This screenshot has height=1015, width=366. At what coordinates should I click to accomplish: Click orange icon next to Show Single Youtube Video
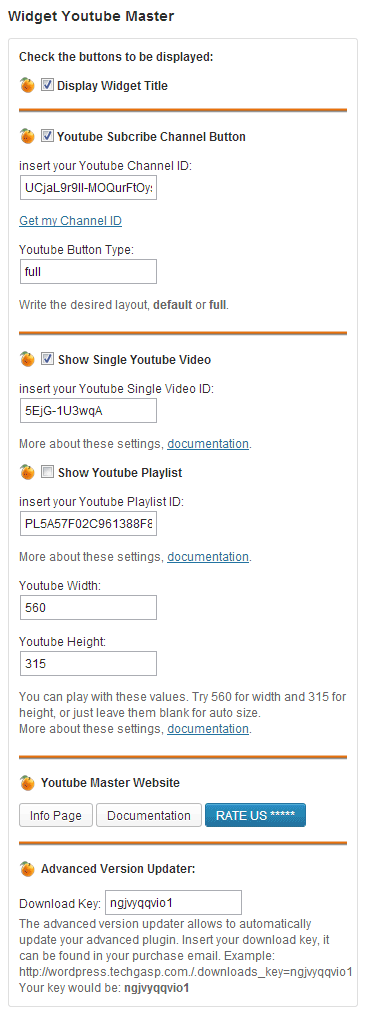[x=27, y=359]
